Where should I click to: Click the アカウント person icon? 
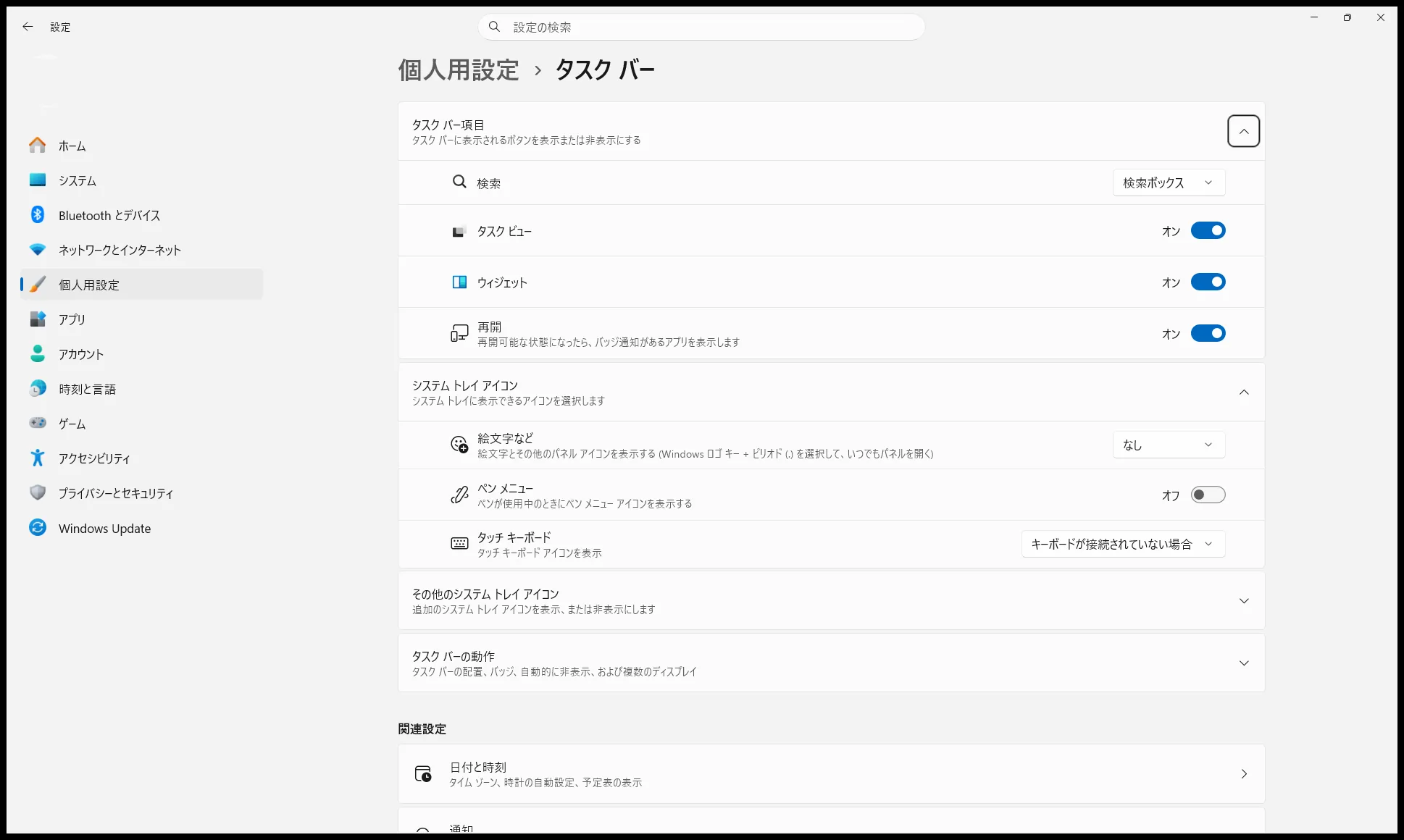tap(38, 354)
